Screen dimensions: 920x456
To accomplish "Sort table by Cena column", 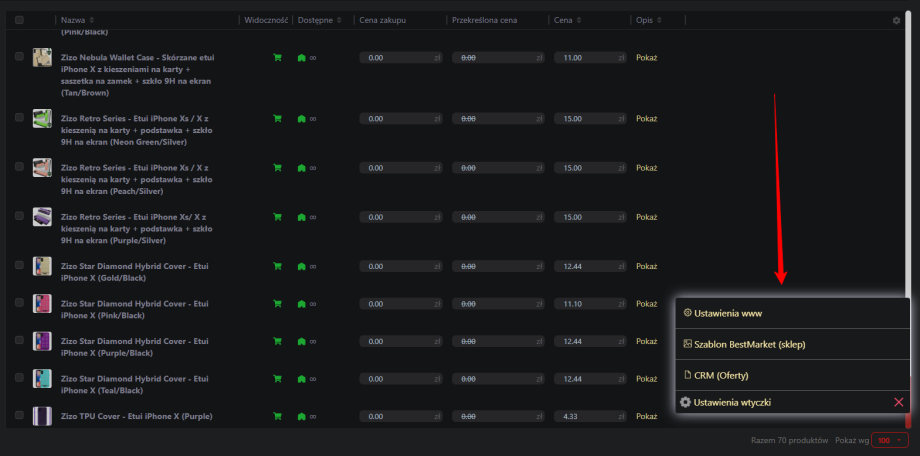I will click(566, 20).
